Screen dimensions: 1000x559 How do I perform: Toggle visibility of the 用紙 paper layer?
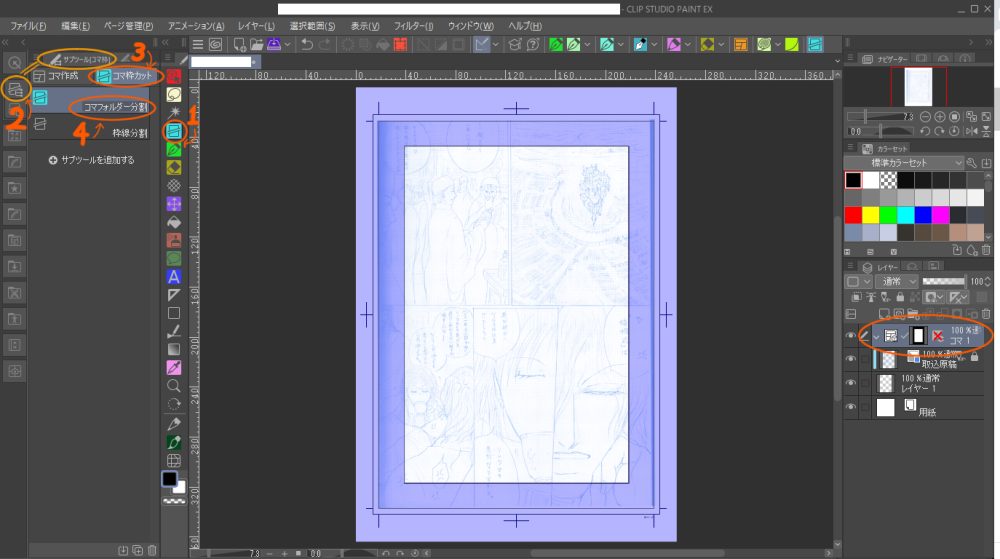pyautogui.click(x=852, y=407)
